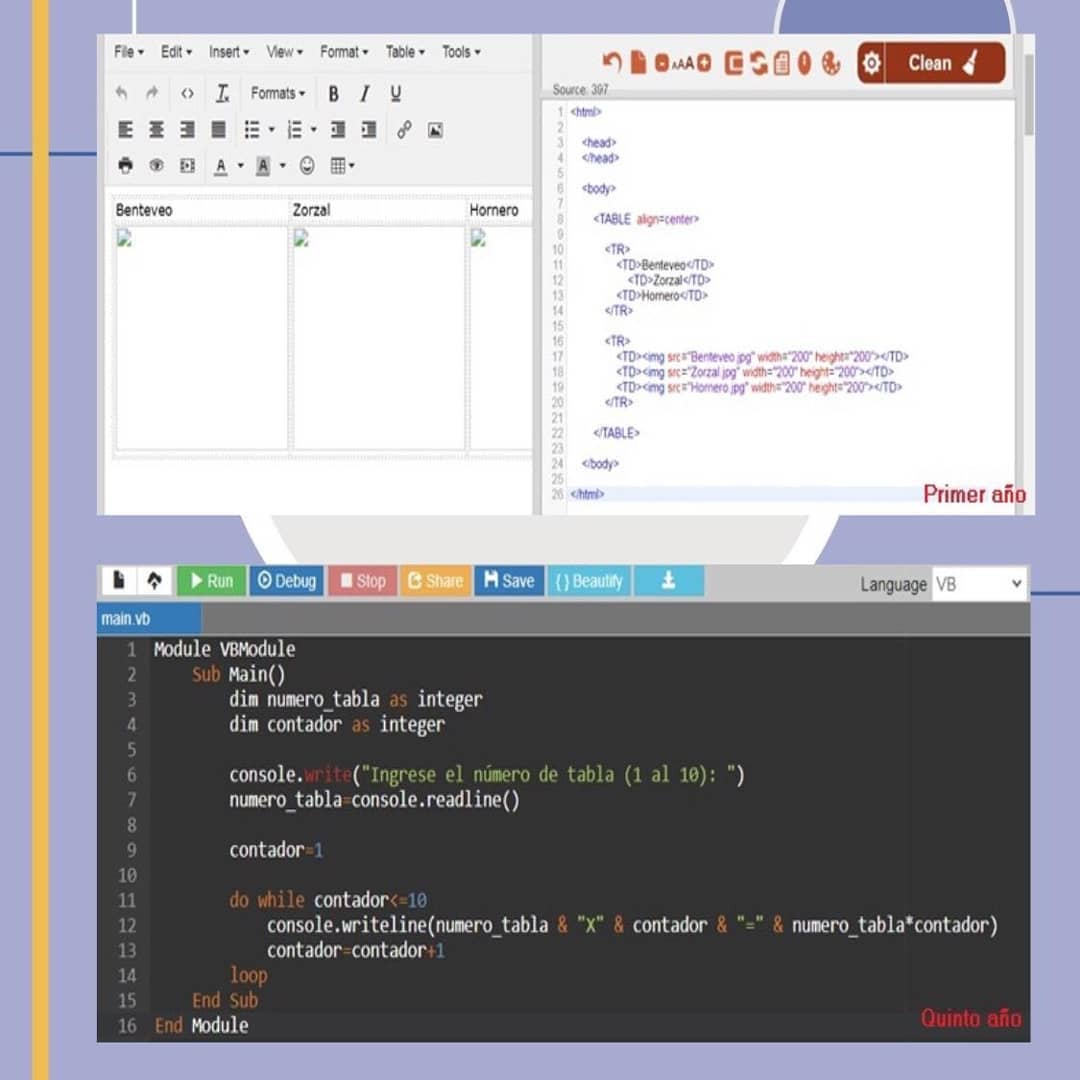Screen dimensions: 1080x1080
Task: Click the Bold formatting icon
Action: coord(333,94)
